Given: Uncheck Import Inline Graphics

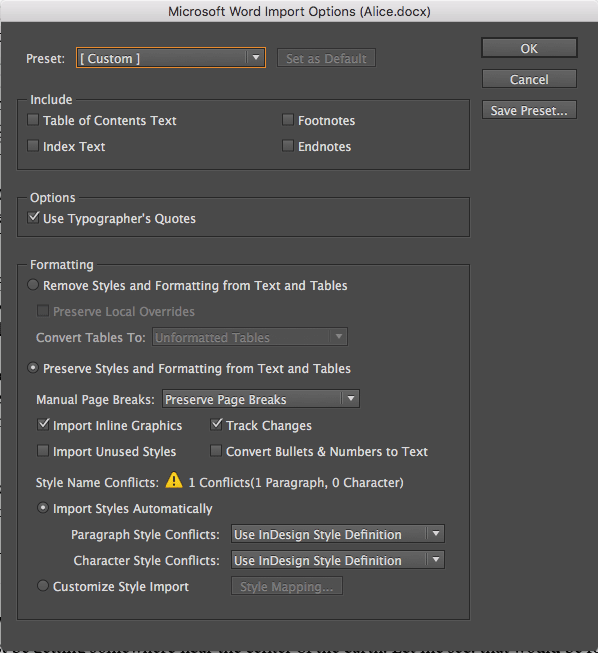Looking at the screenshot, I should pyautogui.click(x=43, y=425).
